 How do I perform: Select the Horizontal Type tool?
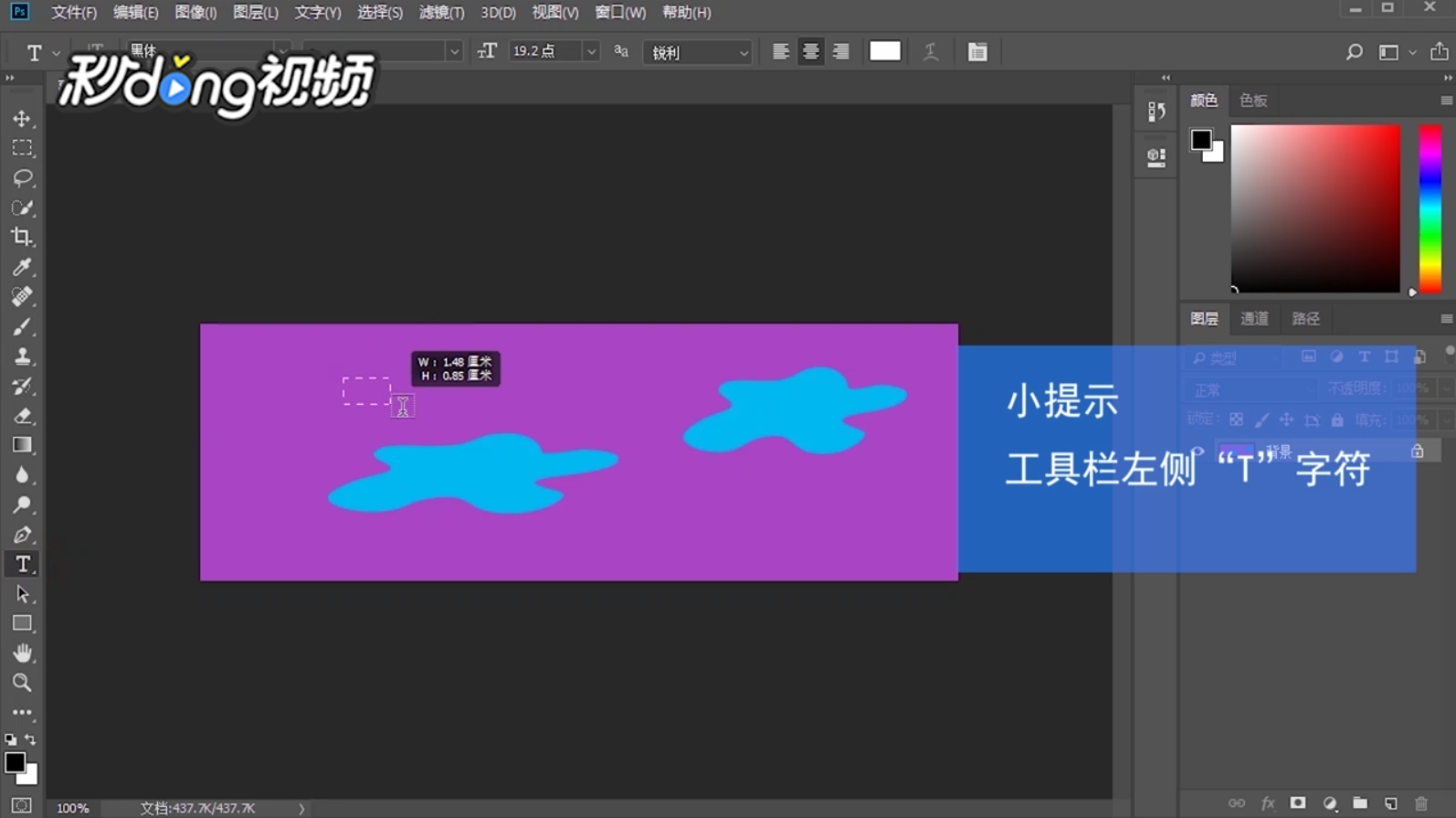22,564
